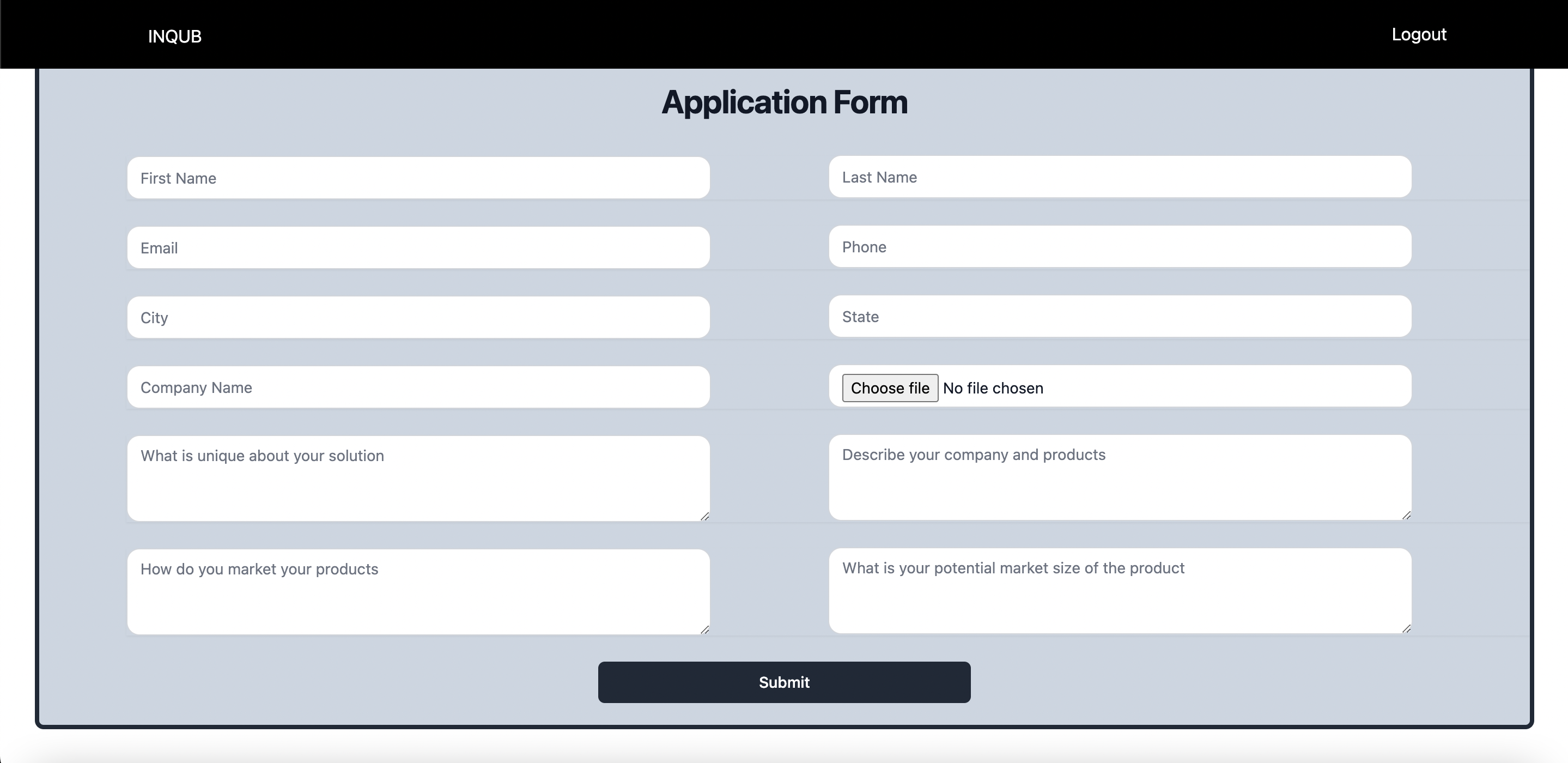
Task: Click the unique solution textarea resize handle
Action: coord(706,516)
